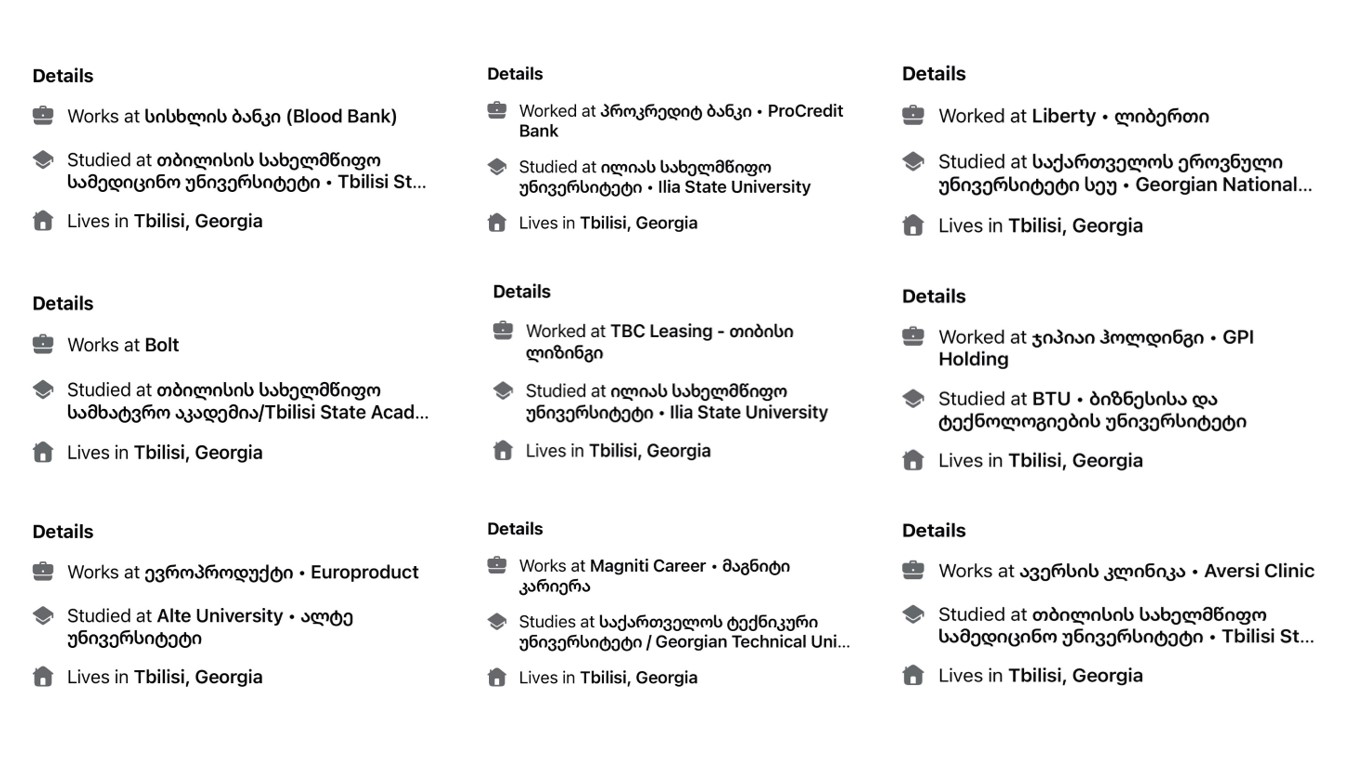Click briefcase icon beside TBC Leasing

click(x=503, y=330)
